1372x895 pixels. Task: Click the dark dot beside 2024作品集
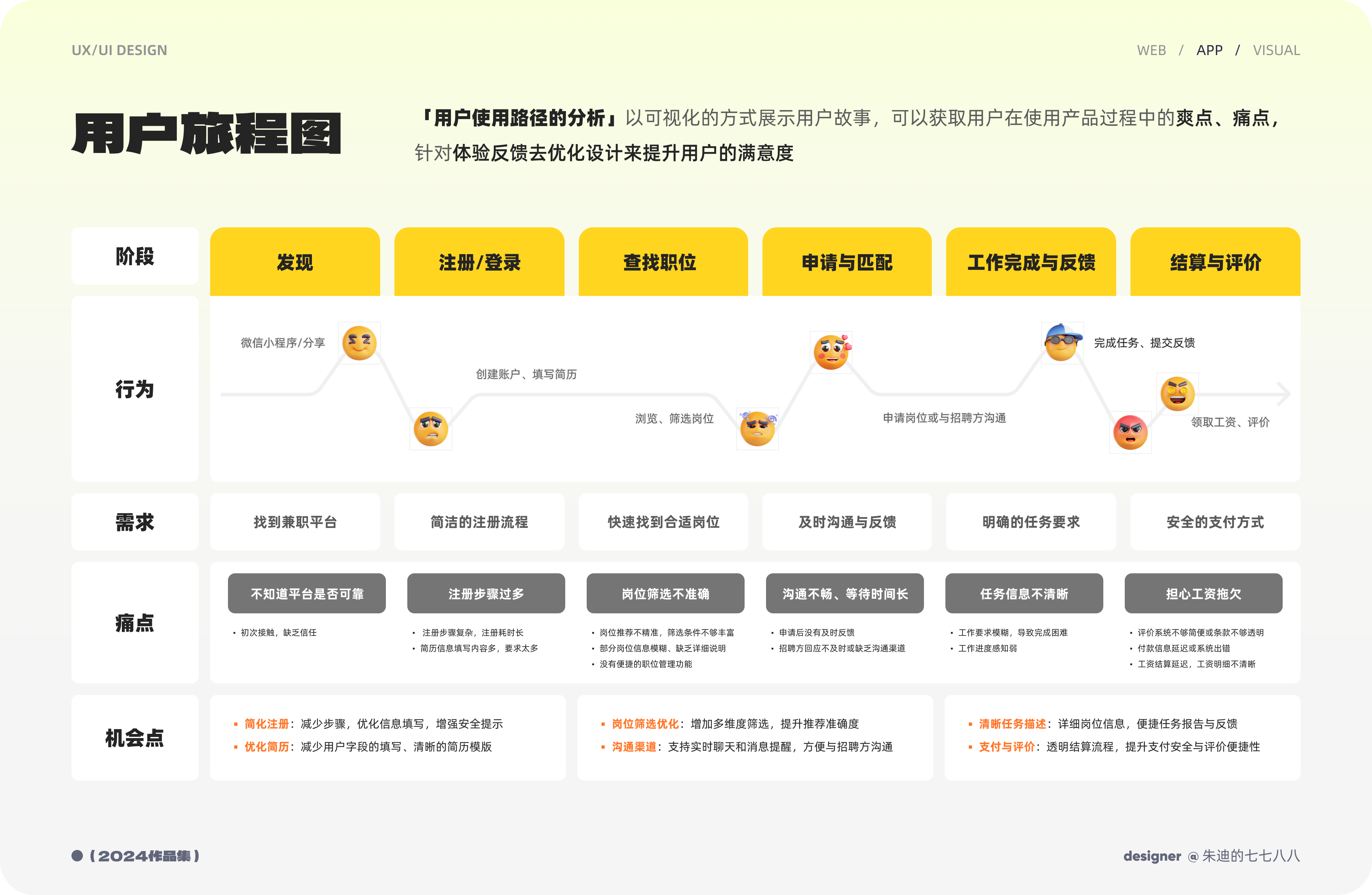click(77, 856)
